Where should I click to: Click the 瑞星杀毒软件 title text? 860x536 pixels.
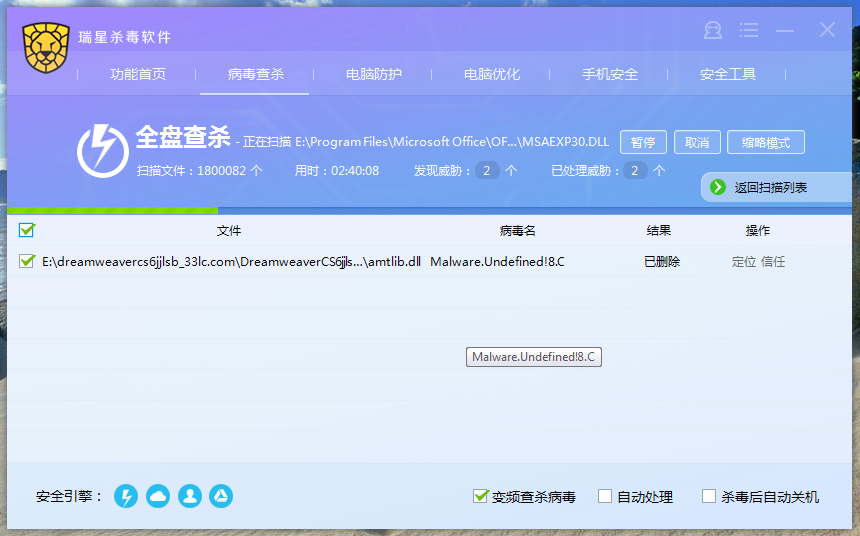tap(125, 37)
